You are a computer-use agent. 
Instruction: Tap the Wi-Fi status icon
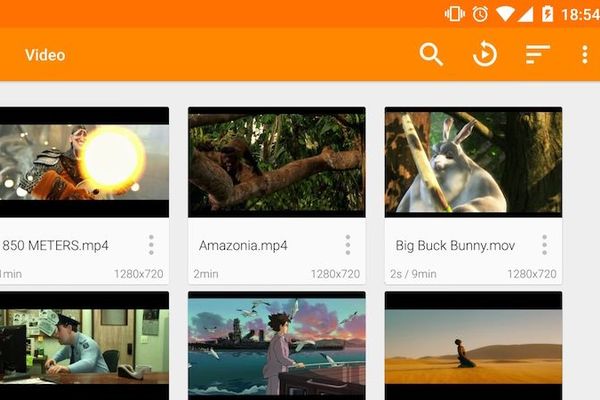point(507,14)
